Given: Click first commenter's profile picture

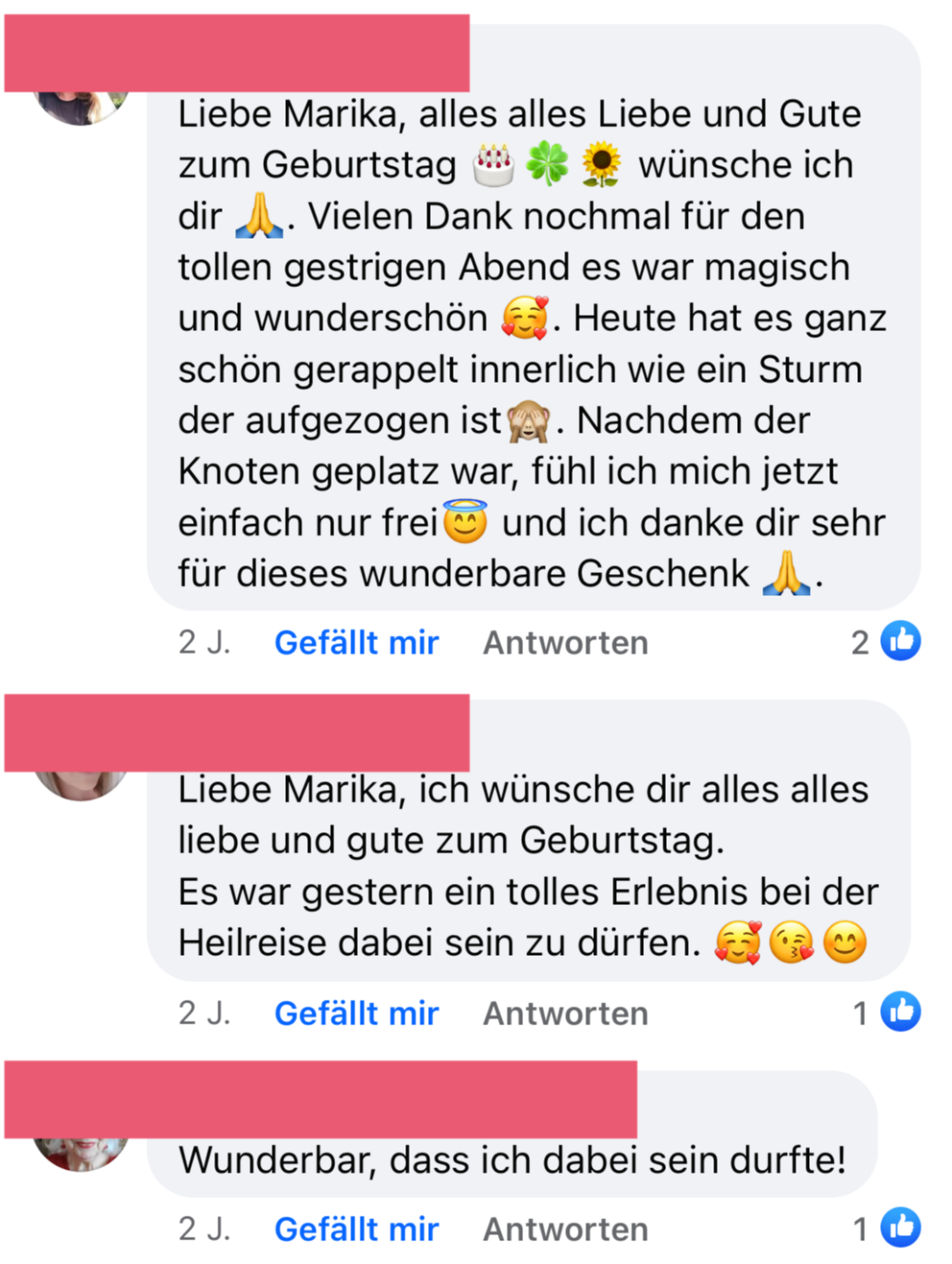Looking at the screenshot, I should 81,107.
